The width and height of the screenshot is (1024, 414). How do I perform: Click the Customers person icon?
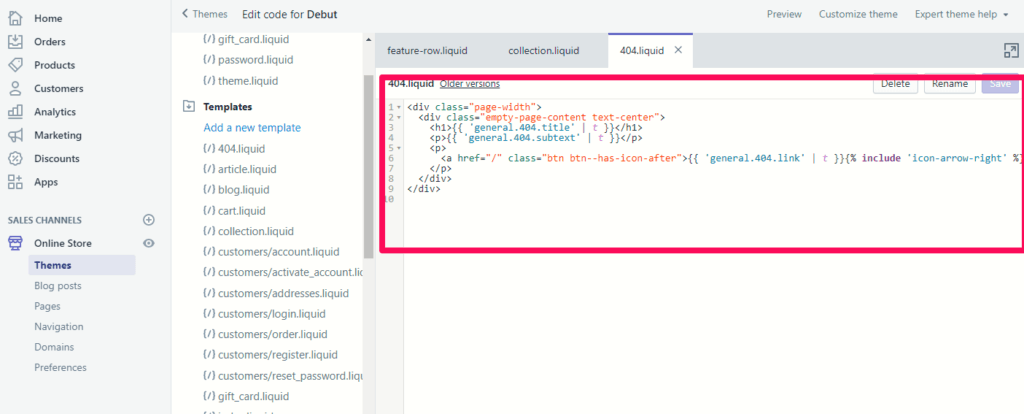[15, 88]
